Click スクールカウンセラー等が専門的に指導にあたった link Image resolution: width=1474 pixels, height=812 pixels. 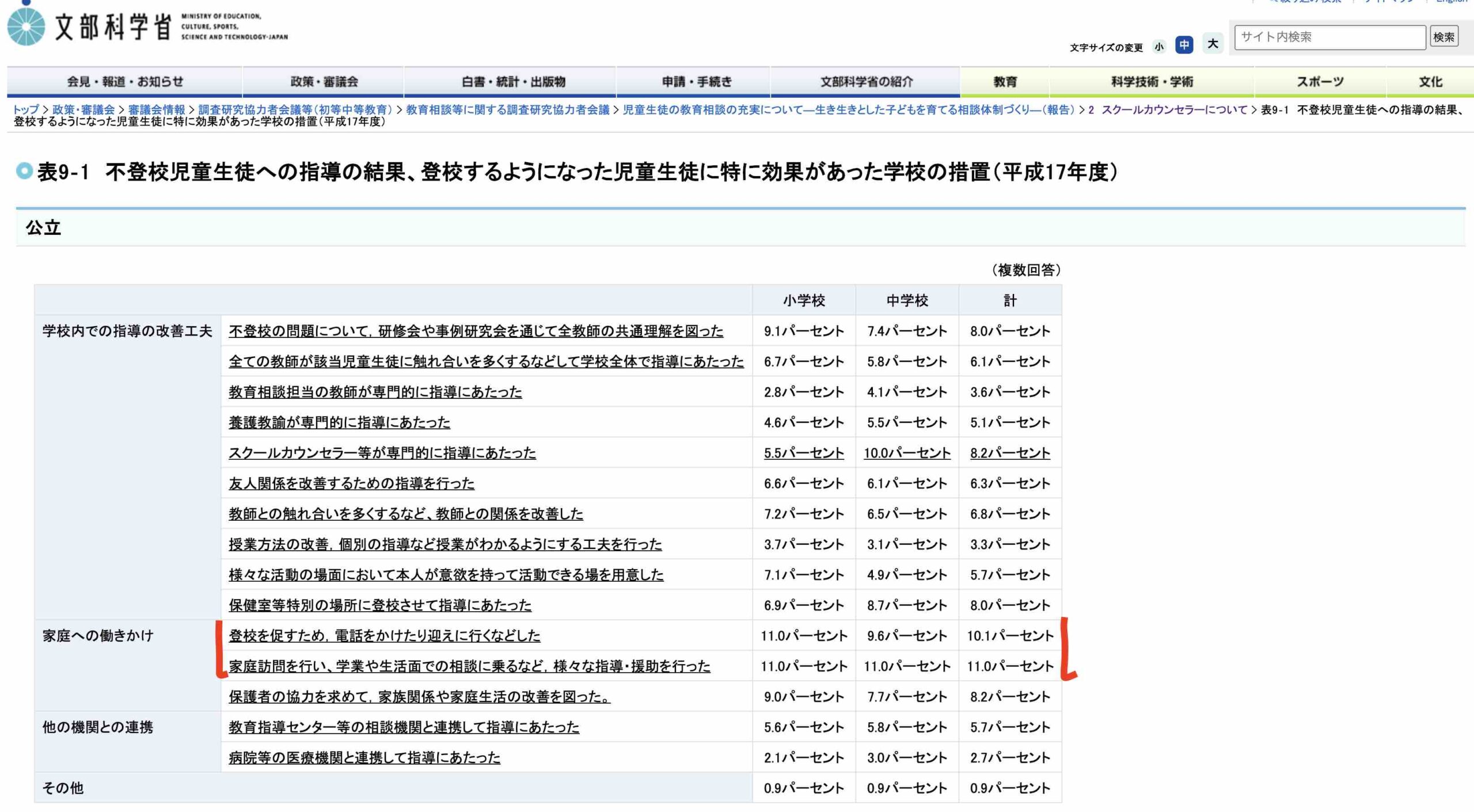(382, 453)
